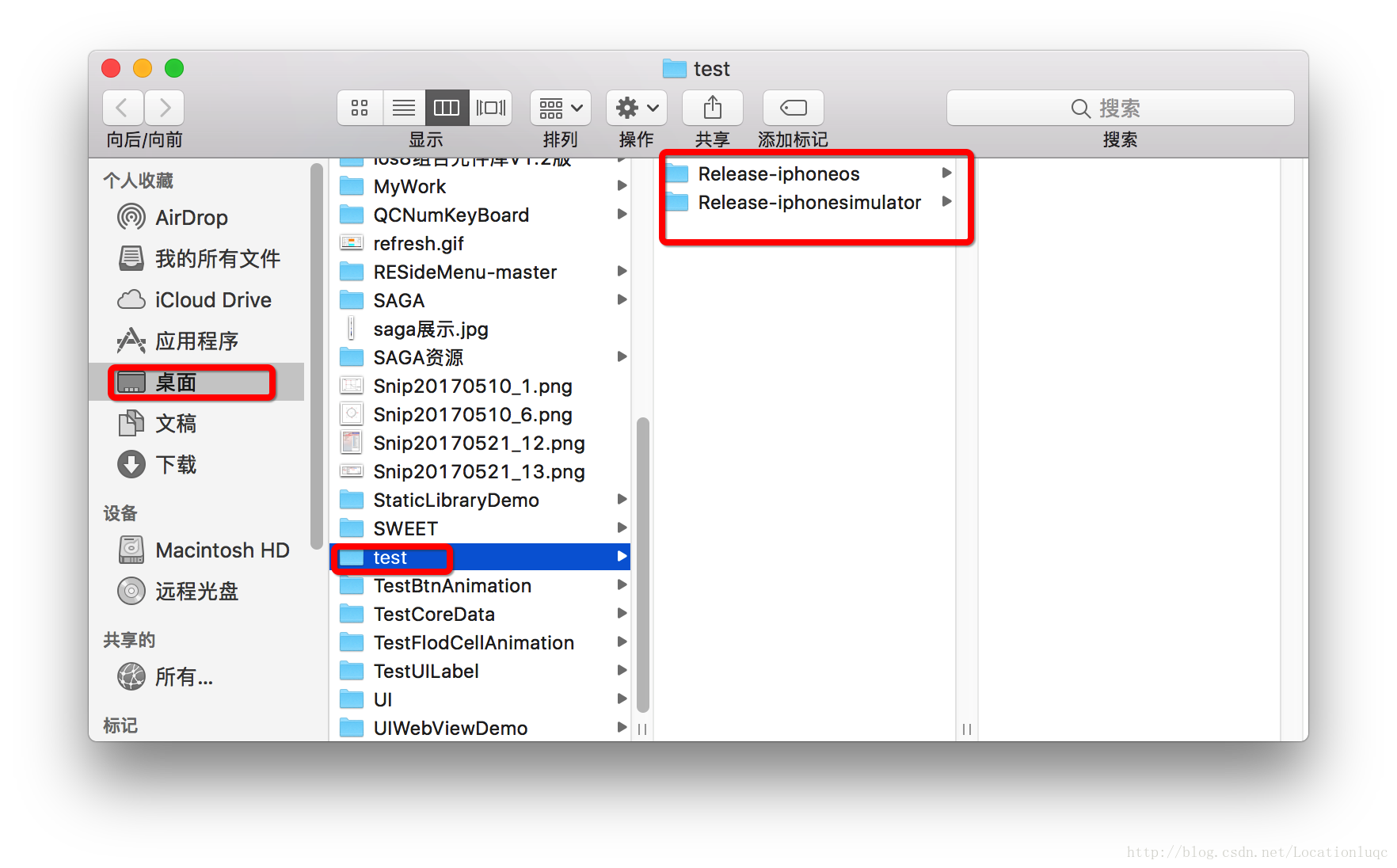
Task: Click the sidebar vertical scrollbar
Action: (x=318, y=356)
